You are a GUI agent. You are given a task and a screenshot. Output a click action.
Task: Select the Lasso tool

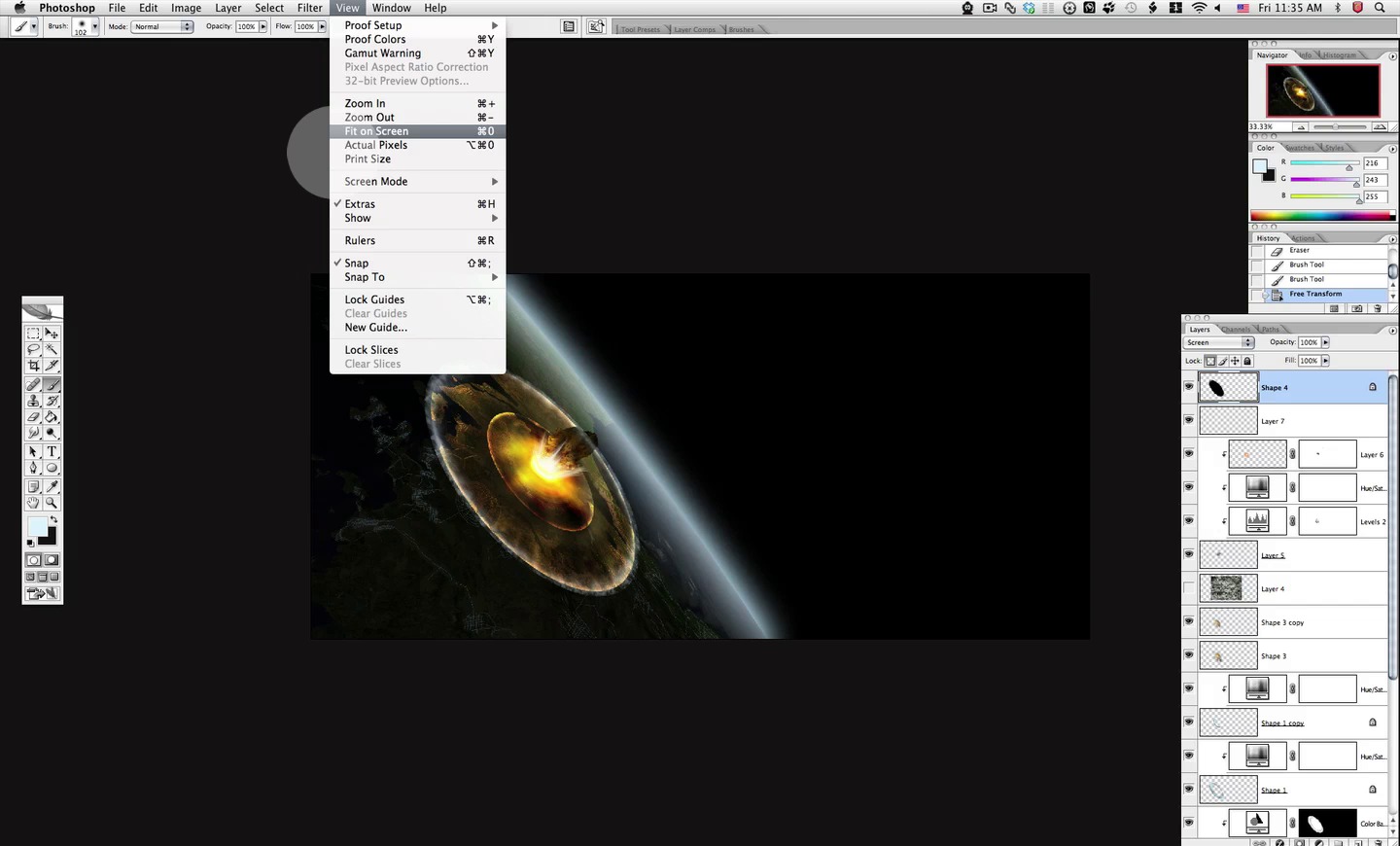pos(33,349)
